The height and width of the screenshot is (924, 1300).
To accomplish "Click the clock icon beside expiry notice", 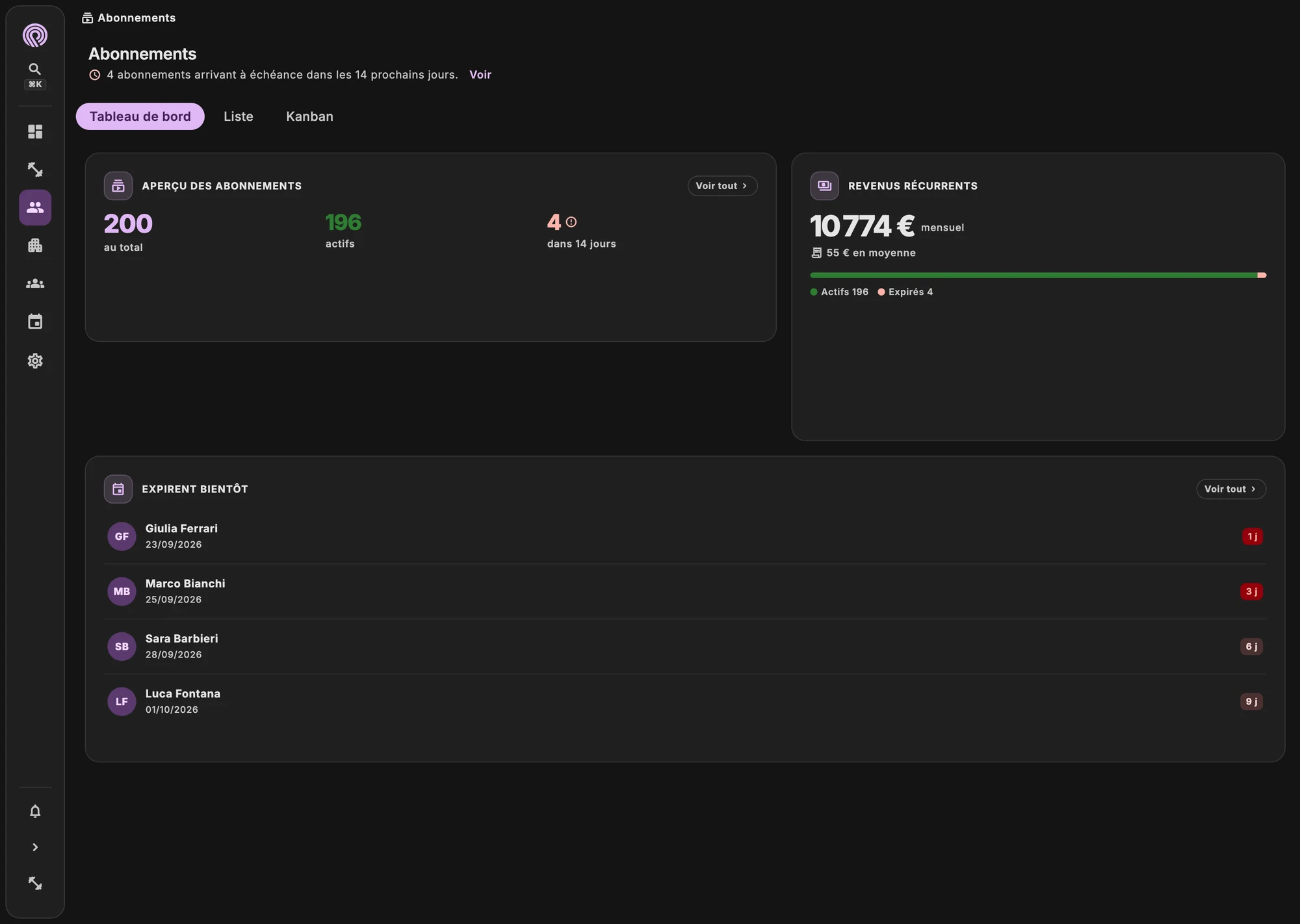I will [x=95, y=75].
